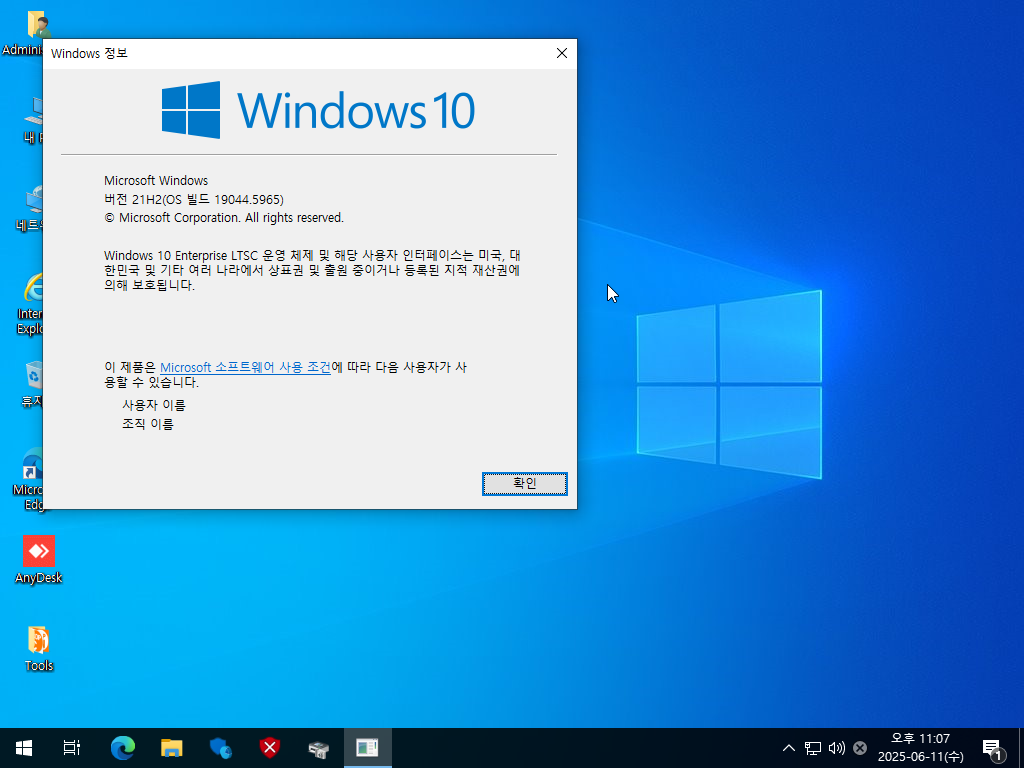Open the volume control tray icon

837,748
